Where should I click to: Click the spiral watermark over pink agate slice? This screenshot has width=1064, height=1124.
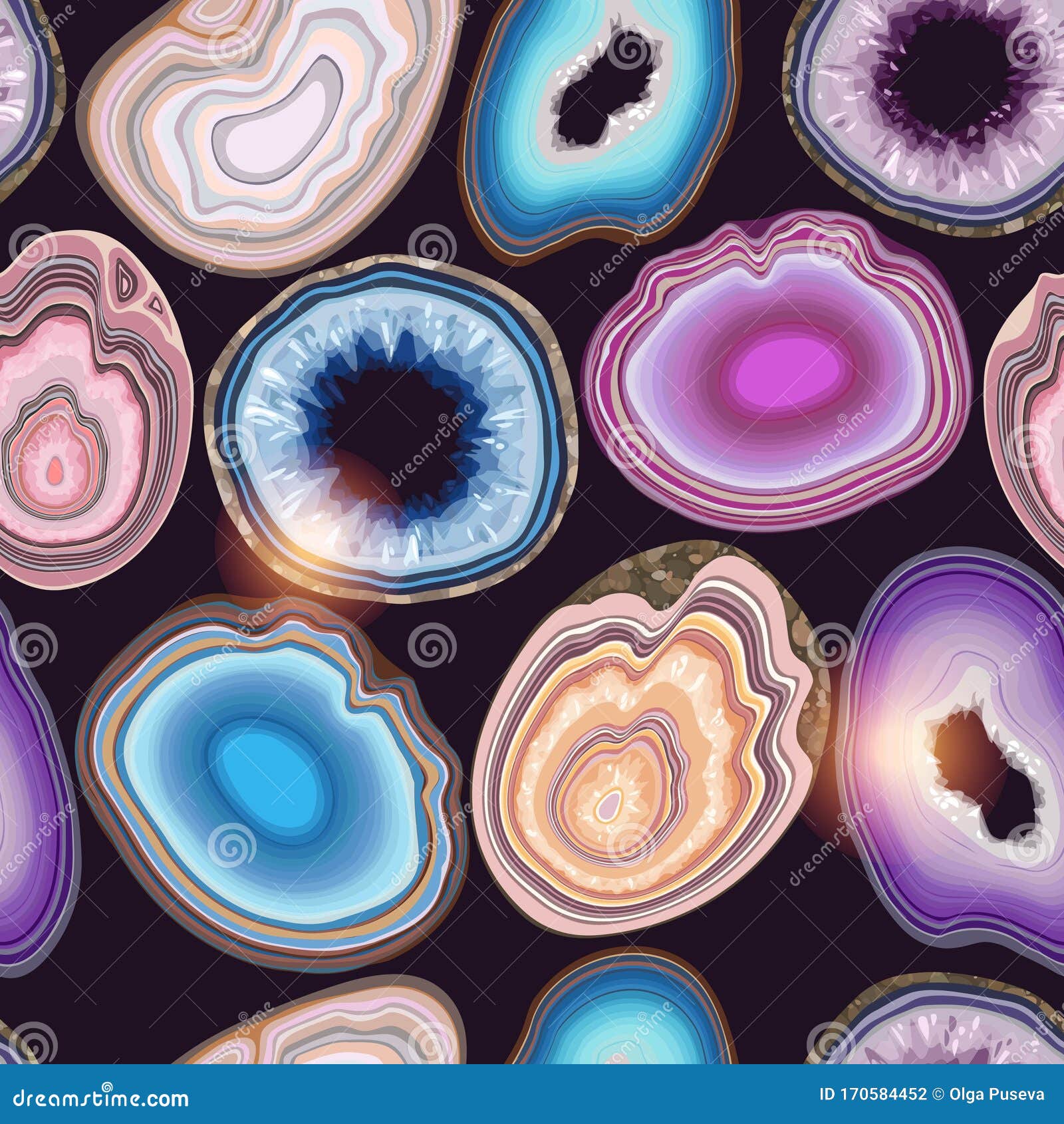[35, 252]
